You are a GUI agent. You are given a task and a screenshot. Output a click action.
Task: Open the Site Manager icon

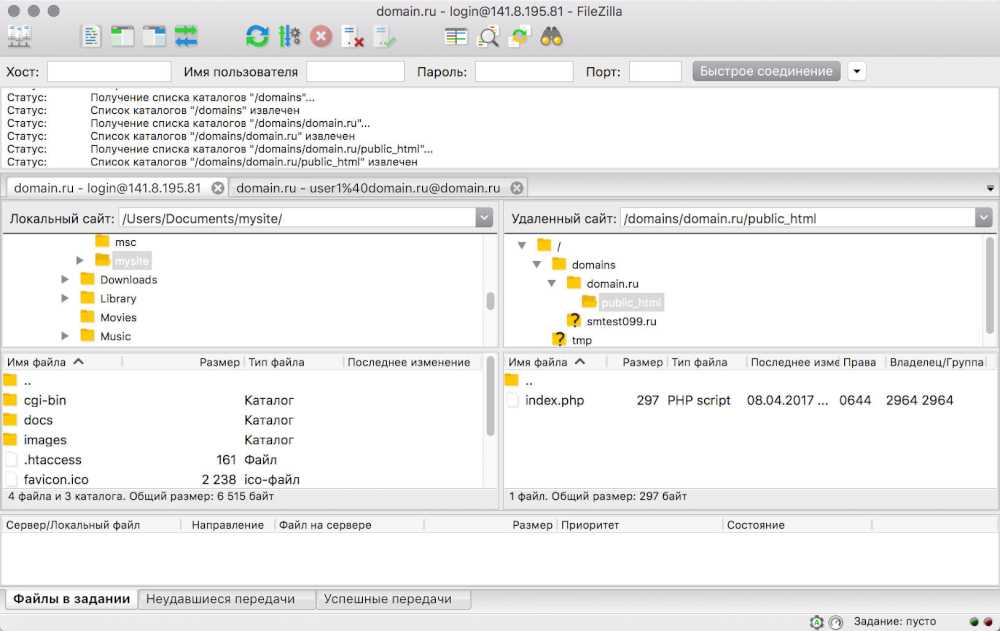coord(19,37)
